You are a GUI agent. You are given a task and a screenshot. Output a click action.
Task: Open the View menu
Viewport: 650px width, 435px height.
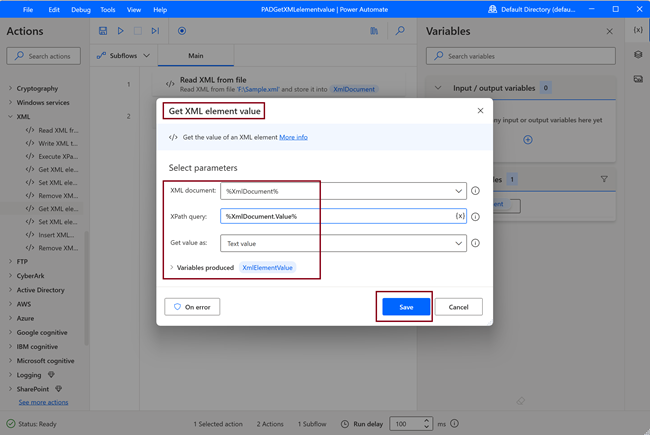(133, 9)
